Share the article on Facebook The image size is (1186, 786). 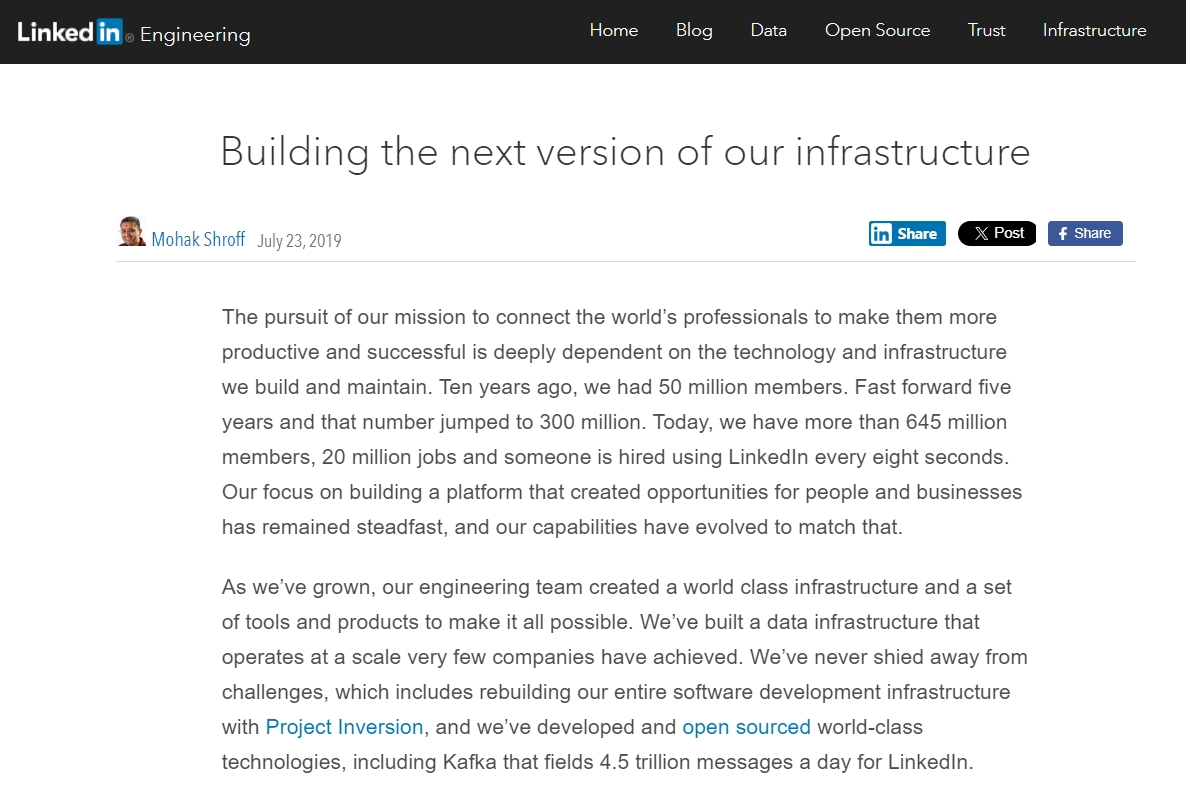1085,234
